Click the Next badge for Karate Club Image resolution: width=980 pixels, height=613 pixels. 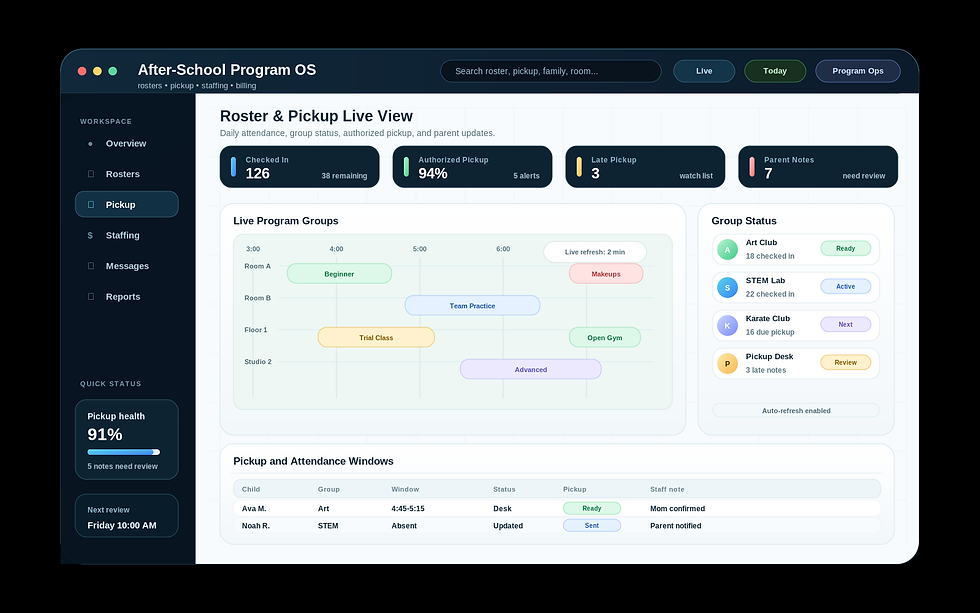click(x=846, y=324)
